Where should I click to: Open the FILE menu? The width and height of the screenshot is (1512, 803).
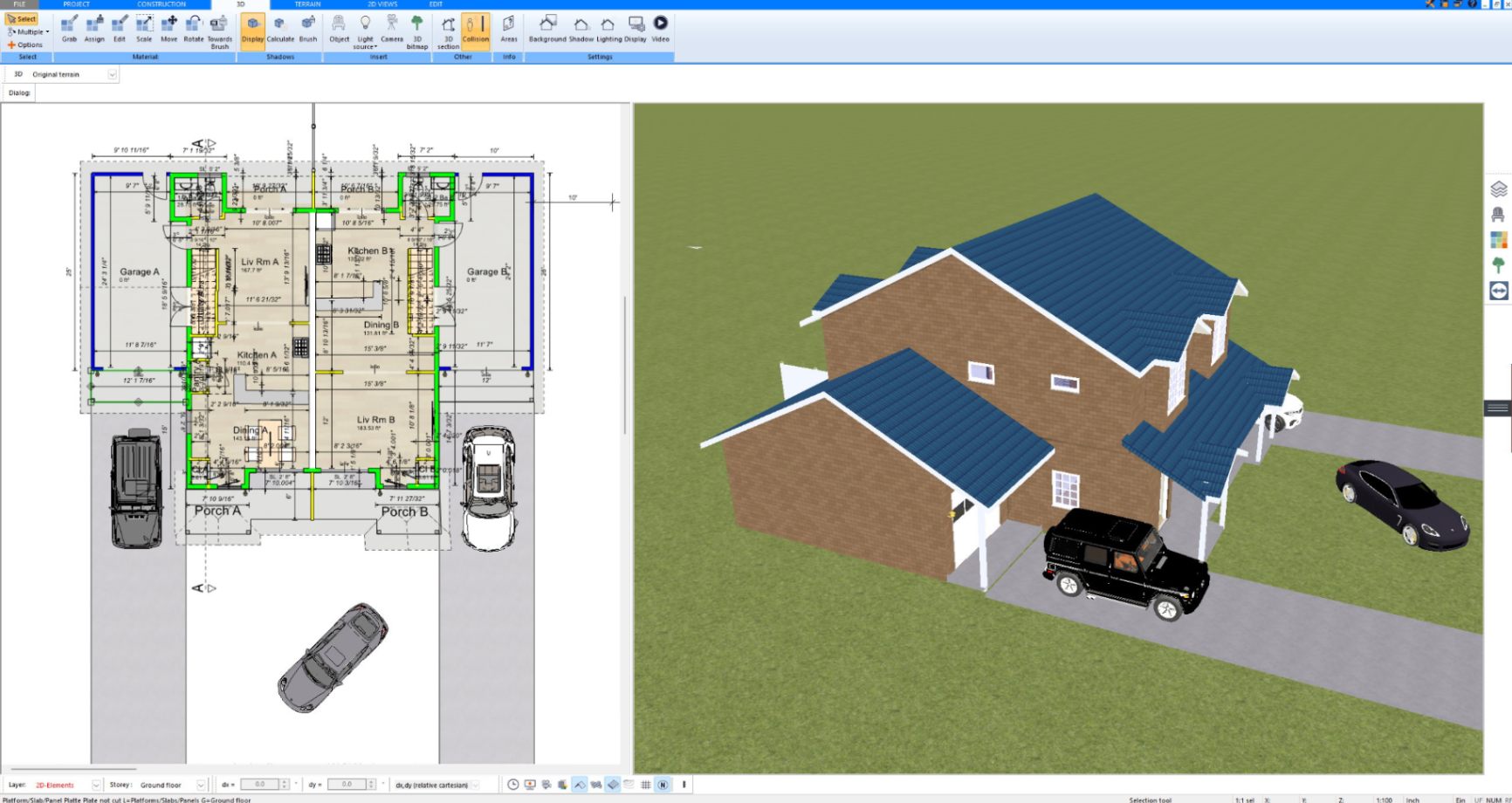click(19, 4)
